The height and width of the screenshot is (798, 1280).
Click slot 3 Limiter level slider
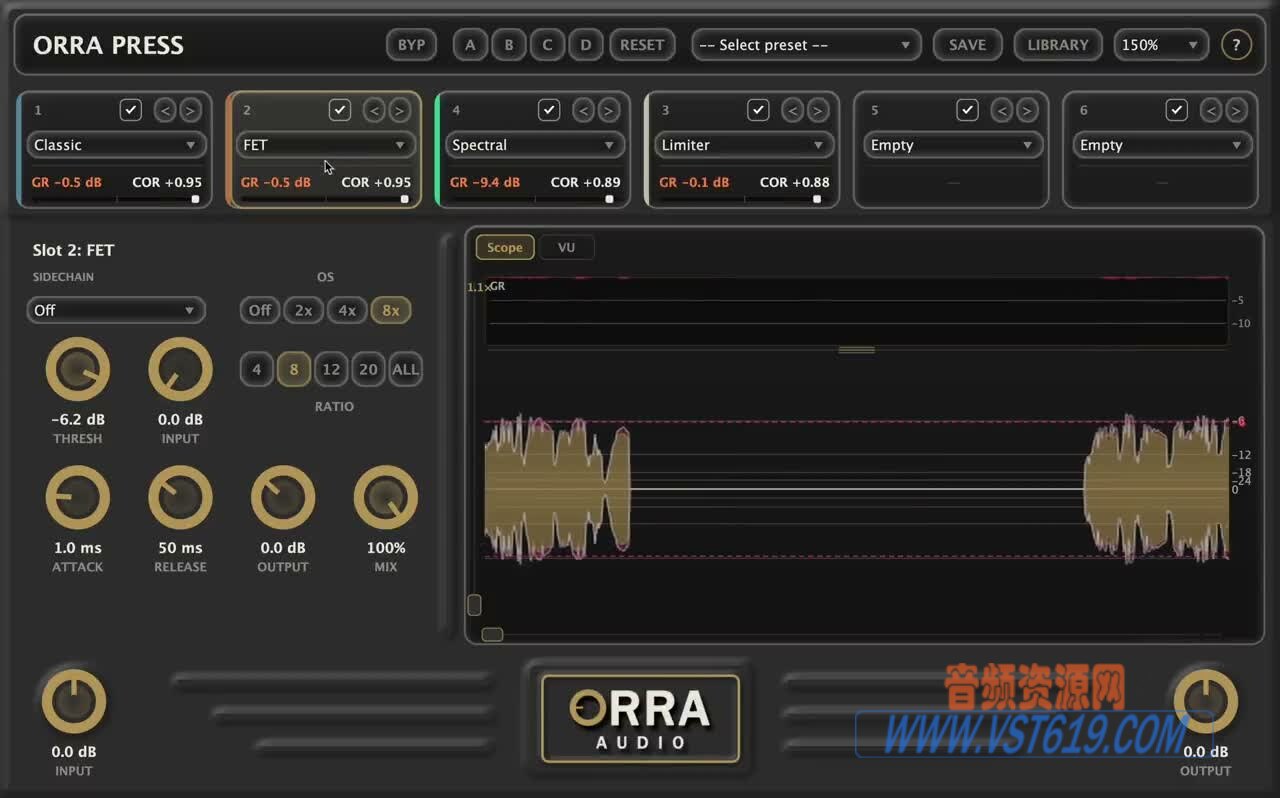point(744,199)
